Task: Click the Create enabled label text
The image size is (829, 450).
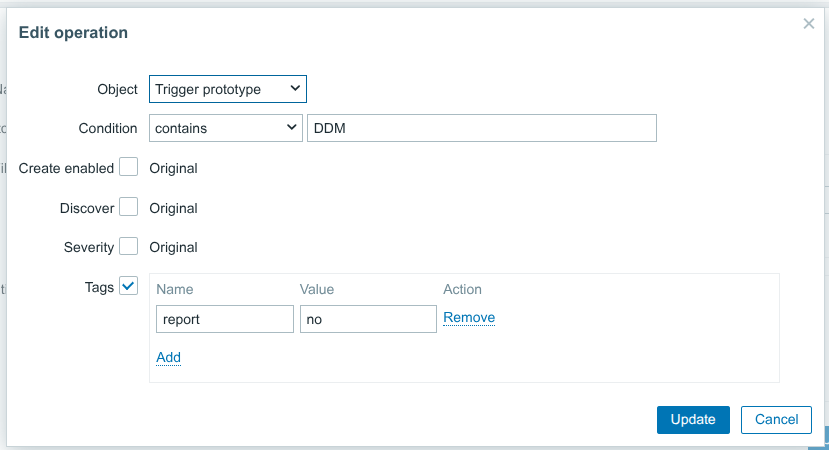Action: pyautogui.click(x=66, y=168)
